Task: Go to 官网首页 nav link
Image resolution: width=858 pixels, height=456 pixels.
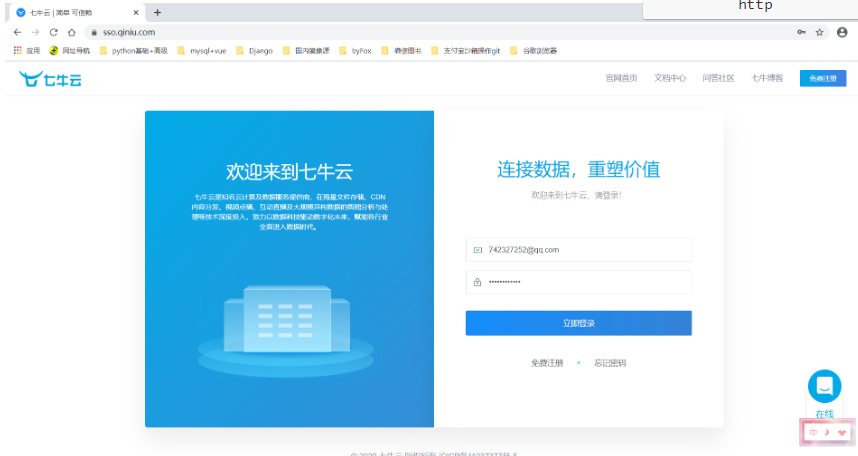Action: (621, 78)
